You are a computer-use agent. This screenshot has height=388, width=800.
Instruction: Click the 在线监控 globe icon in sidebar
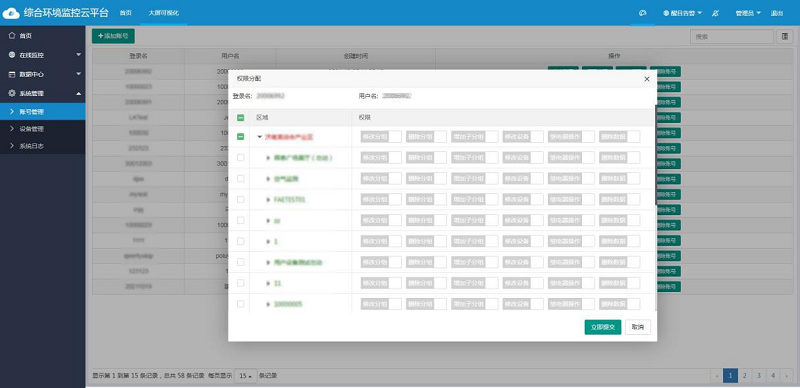(12, 55)
